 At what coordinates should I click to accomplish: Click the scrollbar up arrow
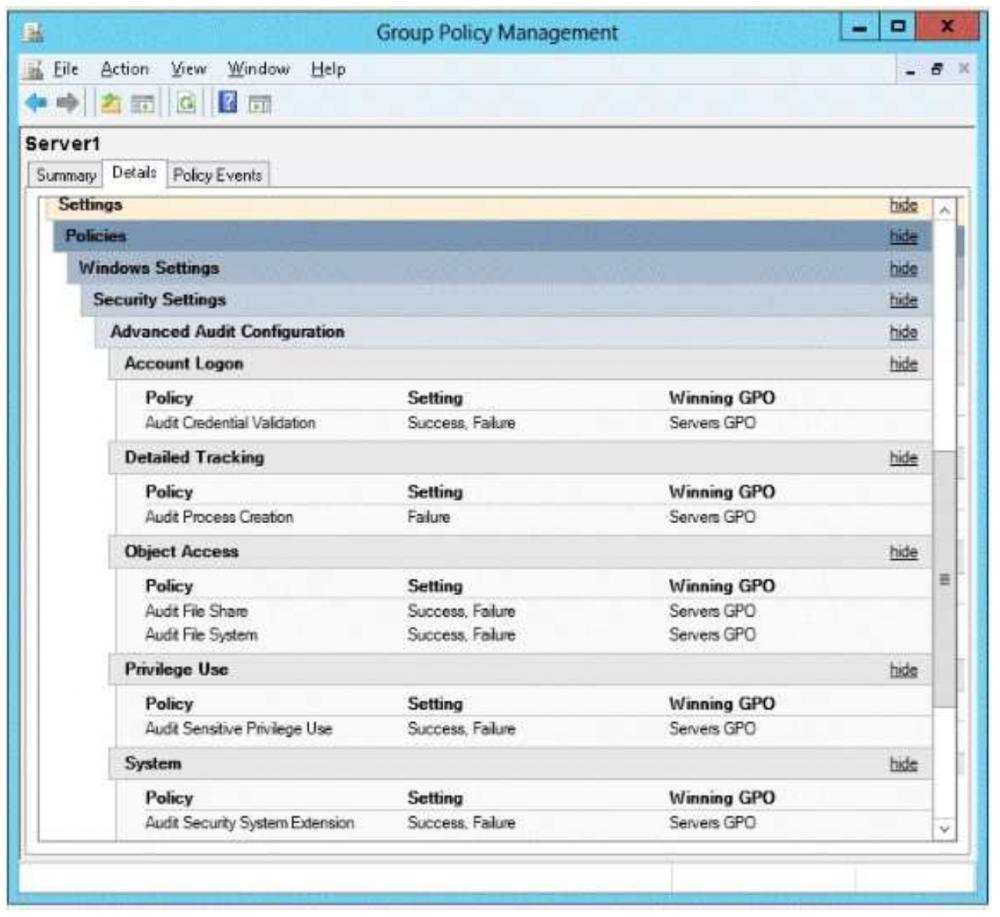coord(945,210)
